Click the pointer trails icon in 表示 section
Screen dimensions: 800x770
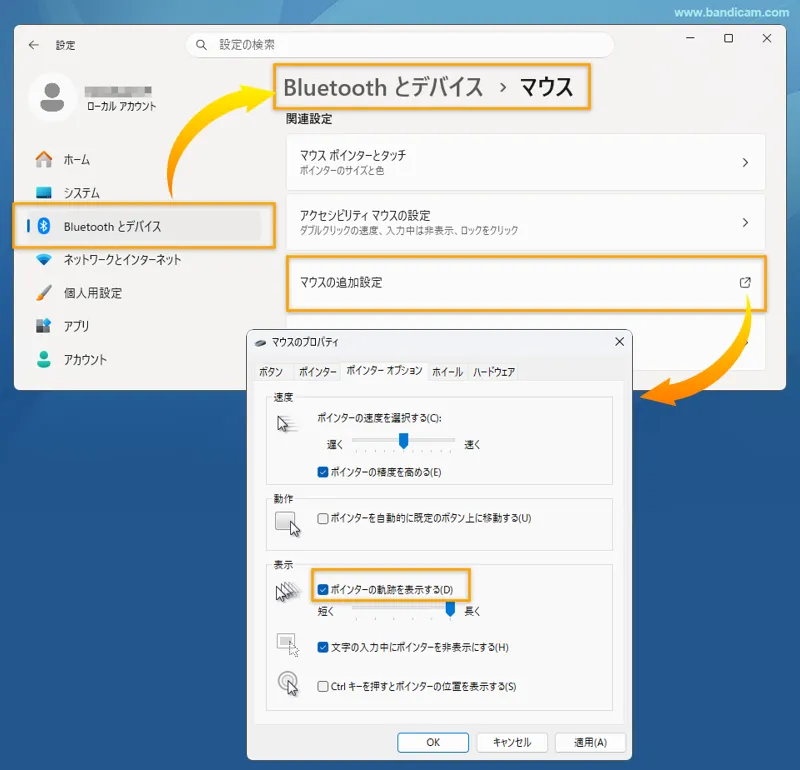coord(287,592)
